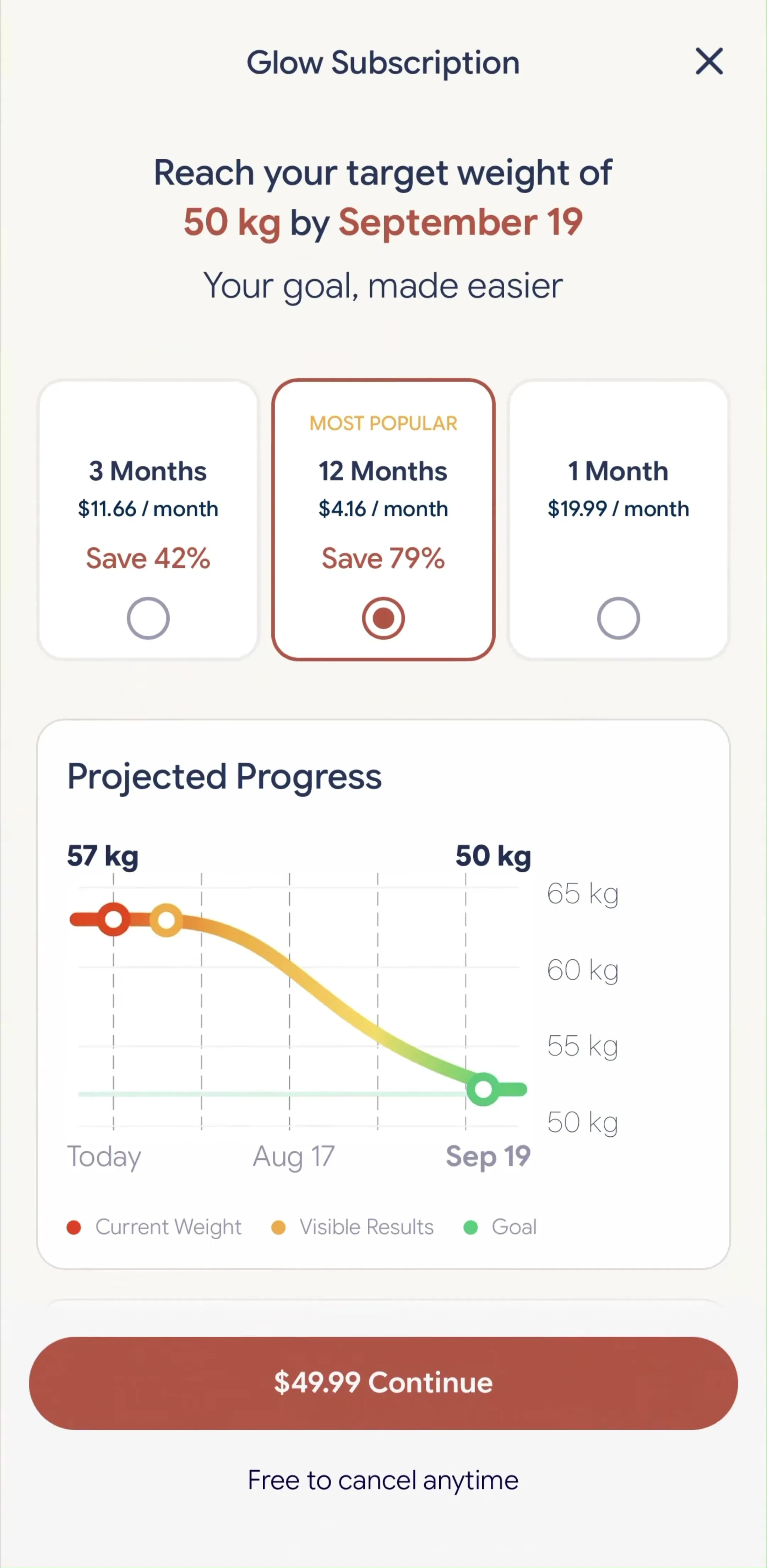Tap the $49.99 Continue button
Image resolution: width=767 pixels, height=1568 pixels.
point(383,1383)
